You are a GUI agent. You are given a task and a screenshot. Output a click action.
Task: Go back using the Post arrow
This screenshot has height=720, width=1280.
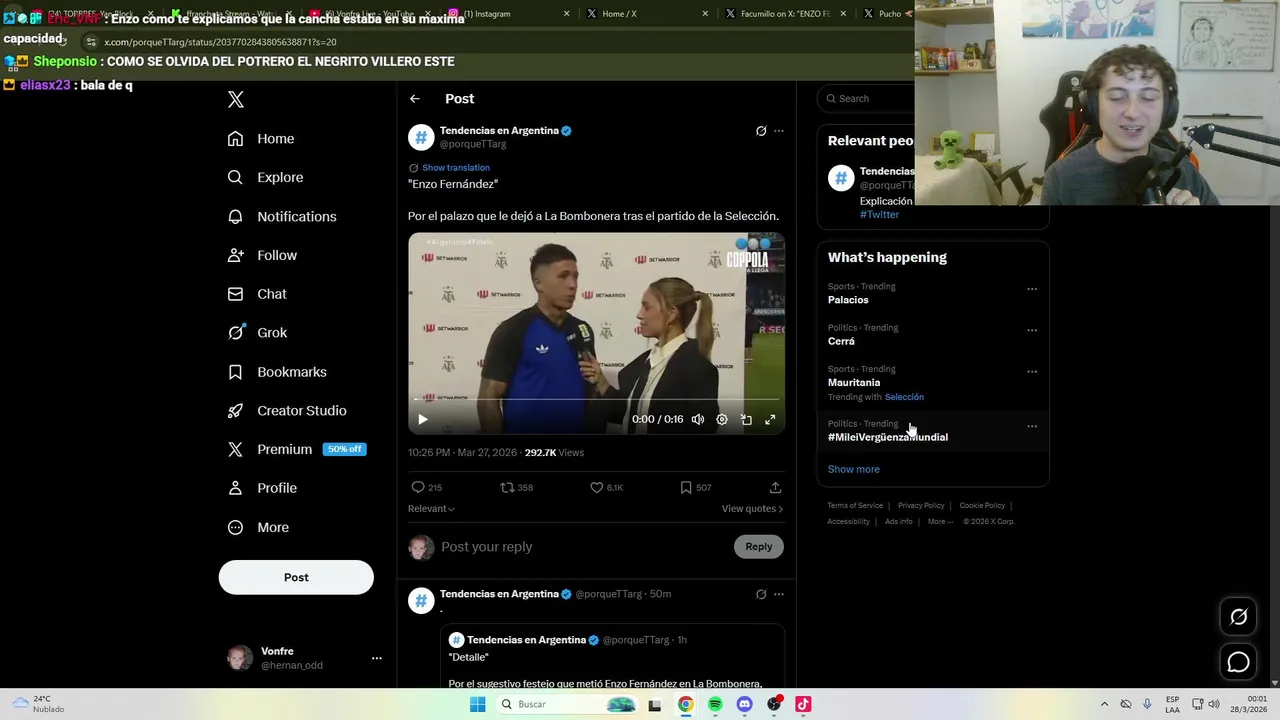tap(415, 98)
